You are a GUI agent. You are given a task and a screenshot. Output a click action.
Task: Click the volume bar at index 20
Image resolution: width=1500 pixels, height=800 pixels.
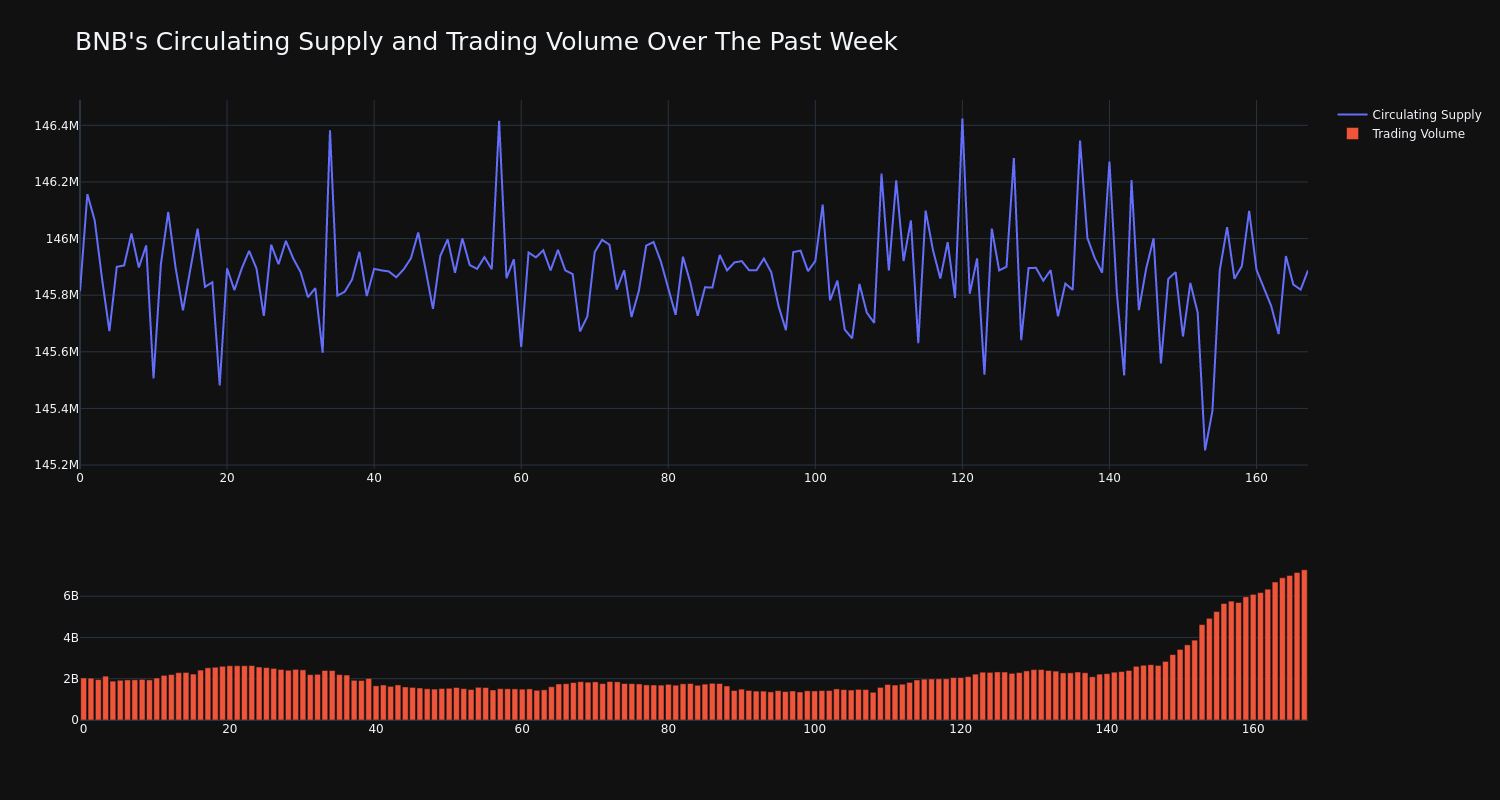(x=230, y=693)
